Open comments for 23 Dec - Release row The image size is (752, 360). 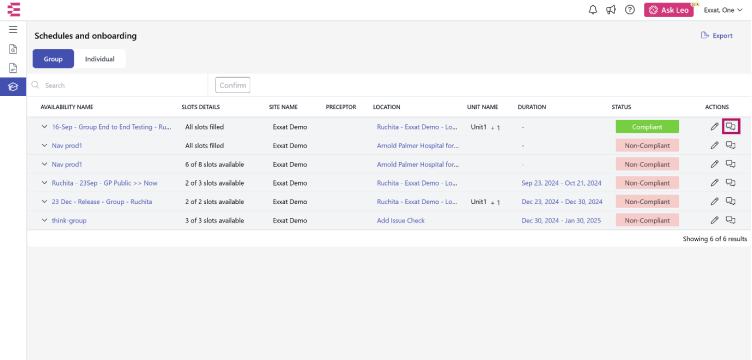tap(730, 201)
